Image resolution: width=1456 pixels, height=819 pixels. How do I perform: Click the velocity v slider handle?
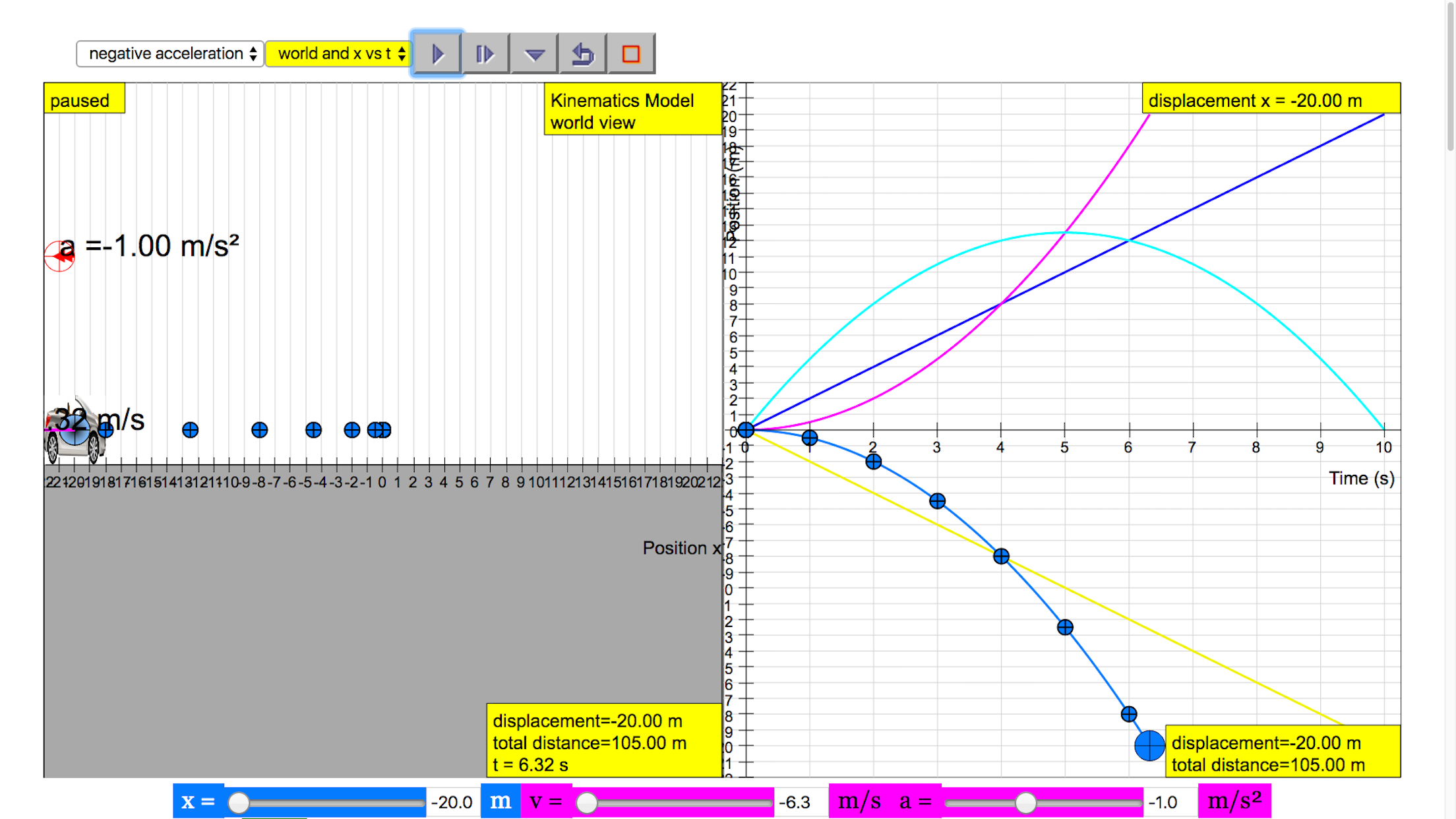point(586,803)
